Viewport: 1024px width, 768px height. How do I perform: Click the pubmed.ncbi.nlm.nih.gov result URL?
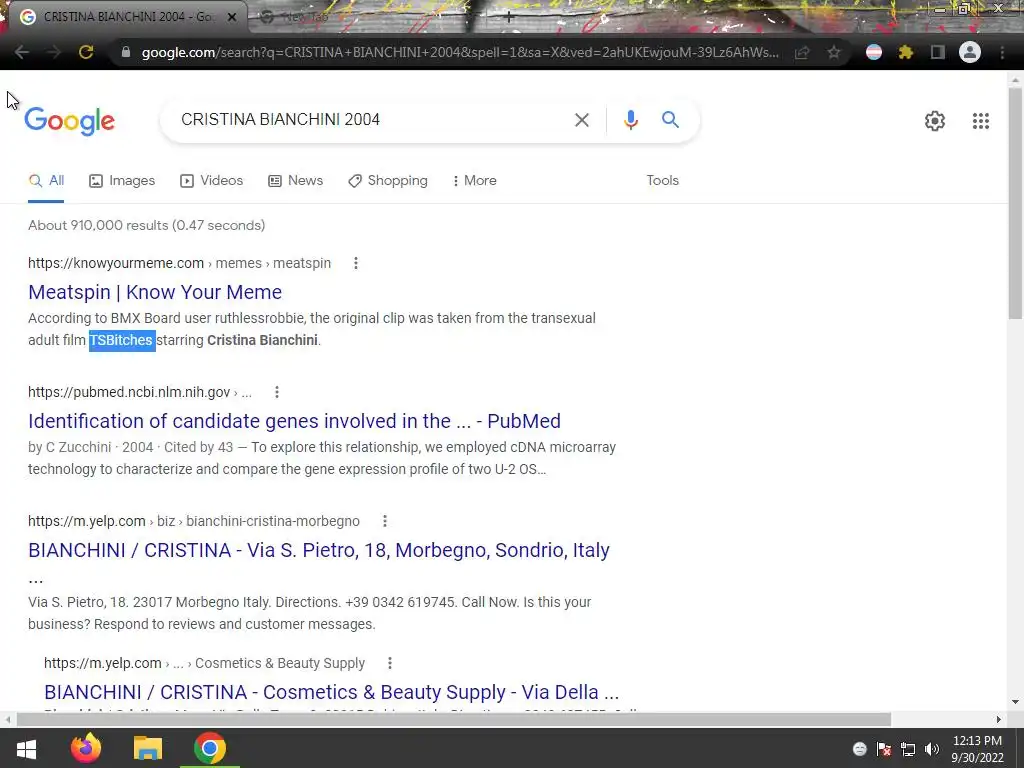click(x=140, y=392)
